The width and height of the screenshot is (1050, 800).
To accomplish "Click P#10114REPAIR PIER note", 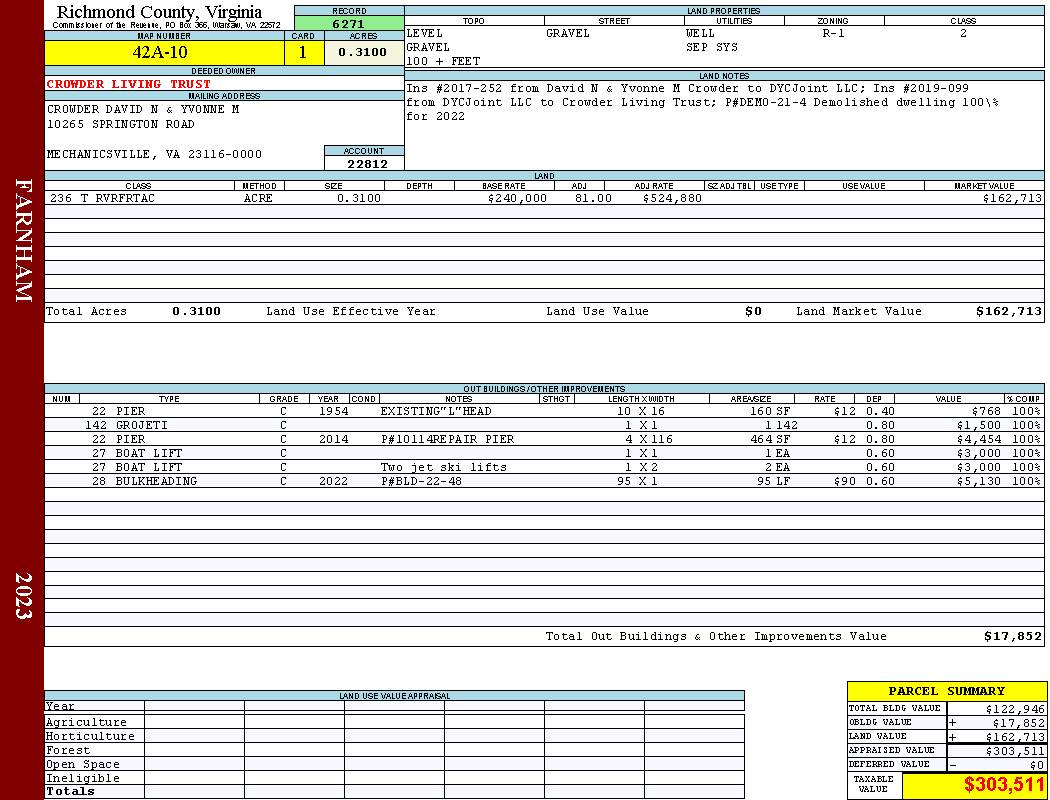I will [x=447, y=440].
